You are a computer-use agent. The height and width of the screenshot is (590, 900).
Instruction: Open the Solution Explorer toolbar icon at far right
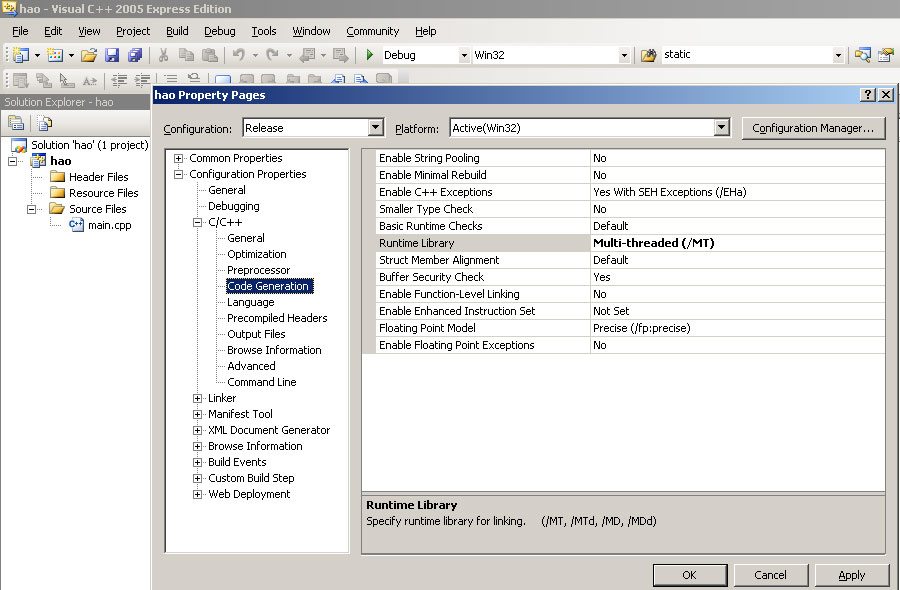click(x=863, y=55)
